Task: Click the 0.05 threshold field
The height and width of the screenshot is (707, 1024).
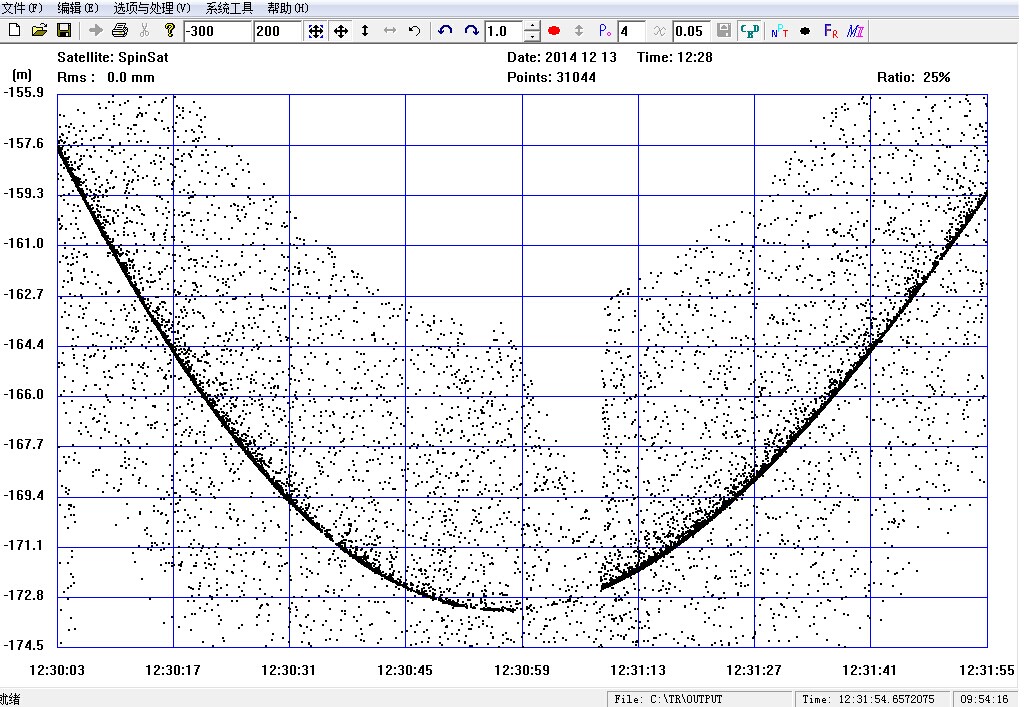Action: pyautogui.click(x=691, y=31)
